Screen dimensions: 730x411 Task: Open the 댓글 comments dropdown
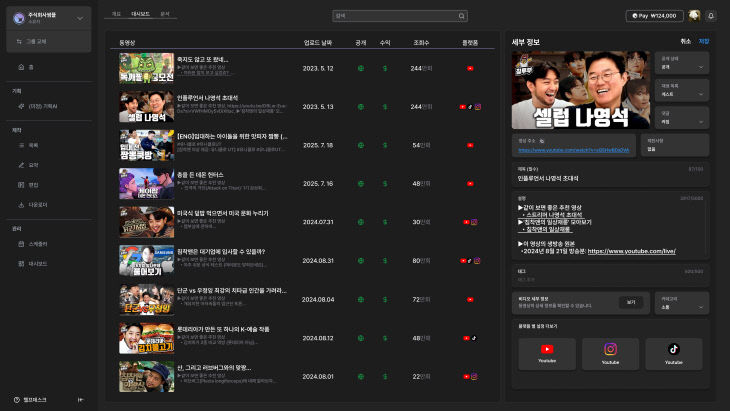click(x=685, y=116)
